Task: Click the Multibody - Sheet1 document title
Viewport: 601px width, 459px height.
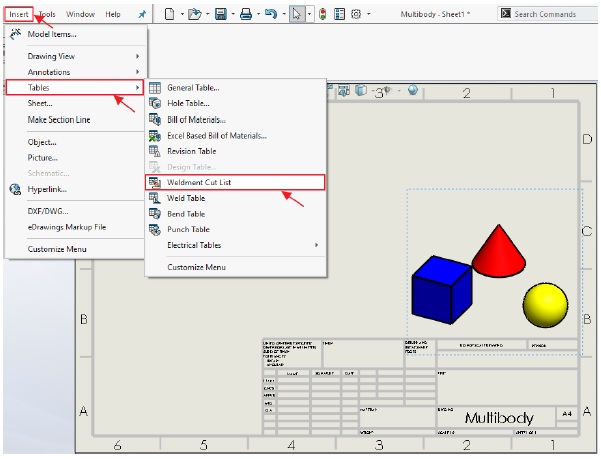Action: (435, 14)
